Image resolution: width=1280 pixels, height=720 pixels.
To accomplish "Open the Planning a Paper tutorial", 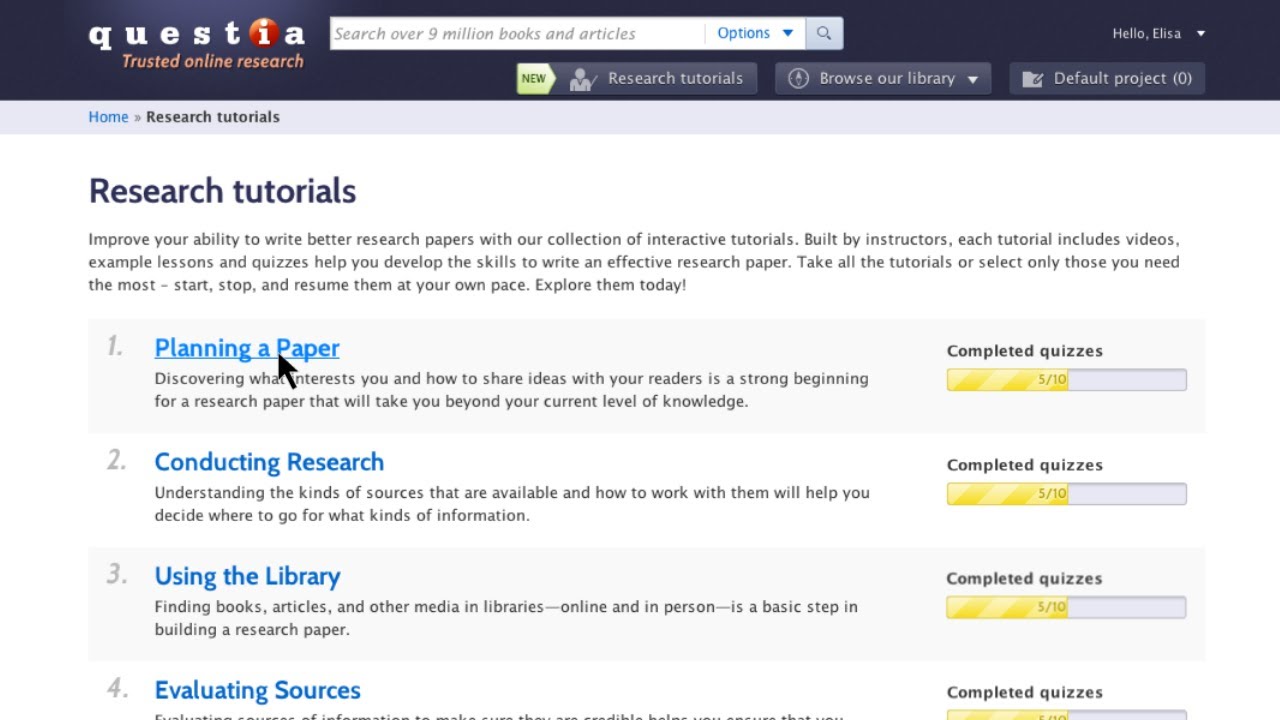I will (247, 348).
